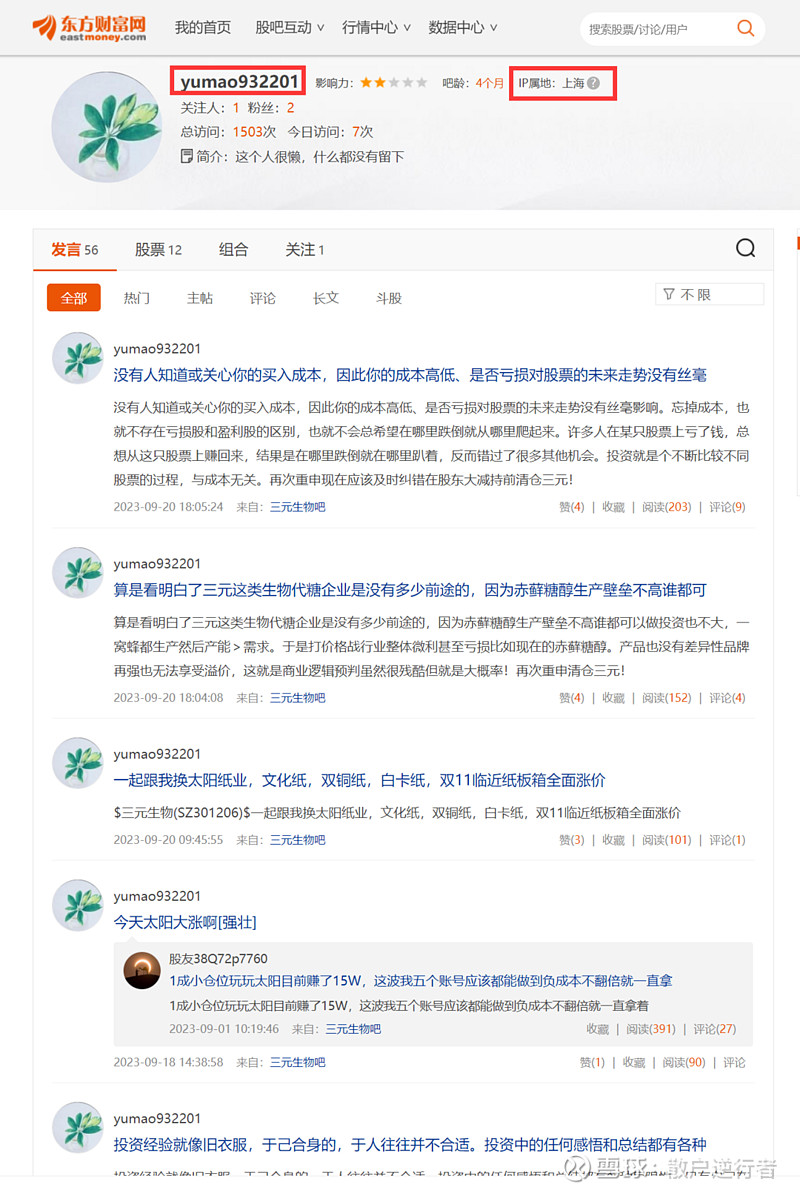The width and height of the screenshot is (800, 1193).
Task: Click avatar beside the 09:45:55 post
Action: [x=78, y=762]
